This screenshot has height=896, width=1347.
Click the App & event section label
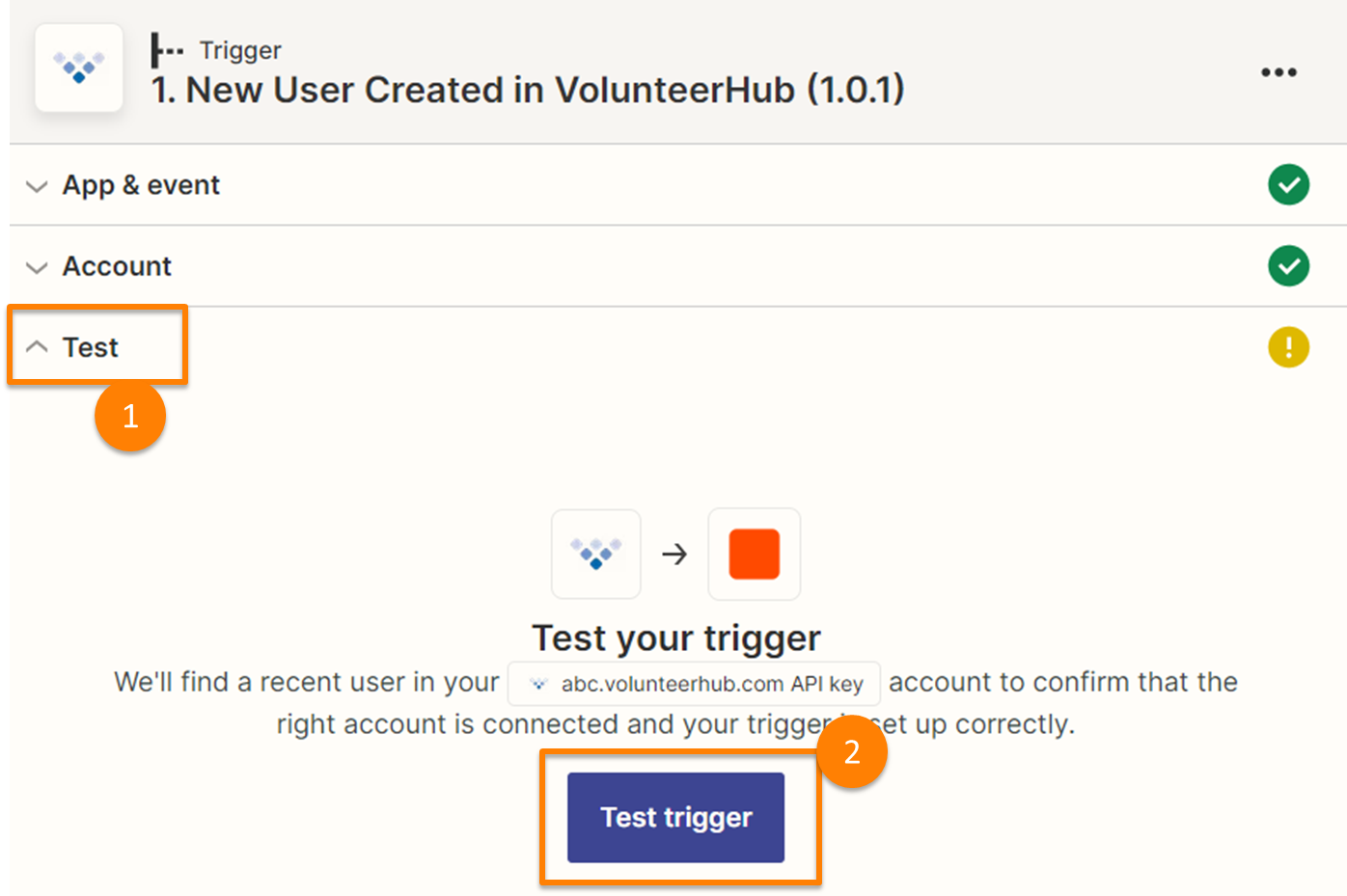pos(141,184)
